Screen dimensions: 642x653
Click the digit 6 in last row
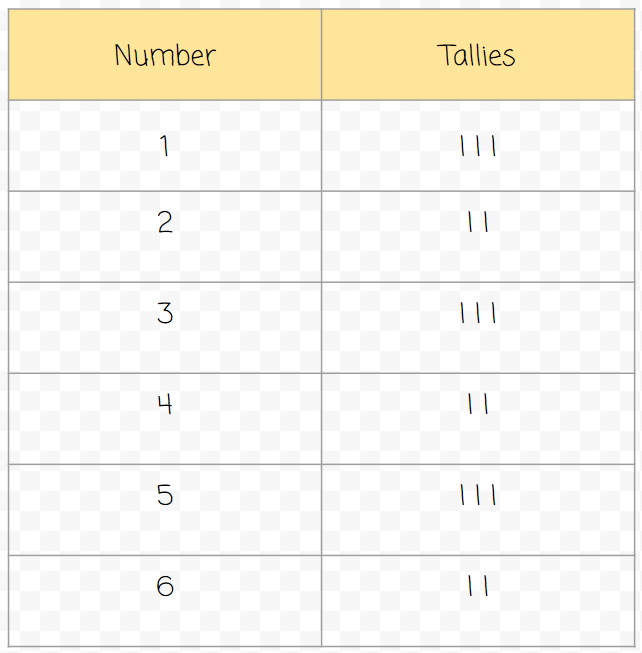click(x=165, y=586)
